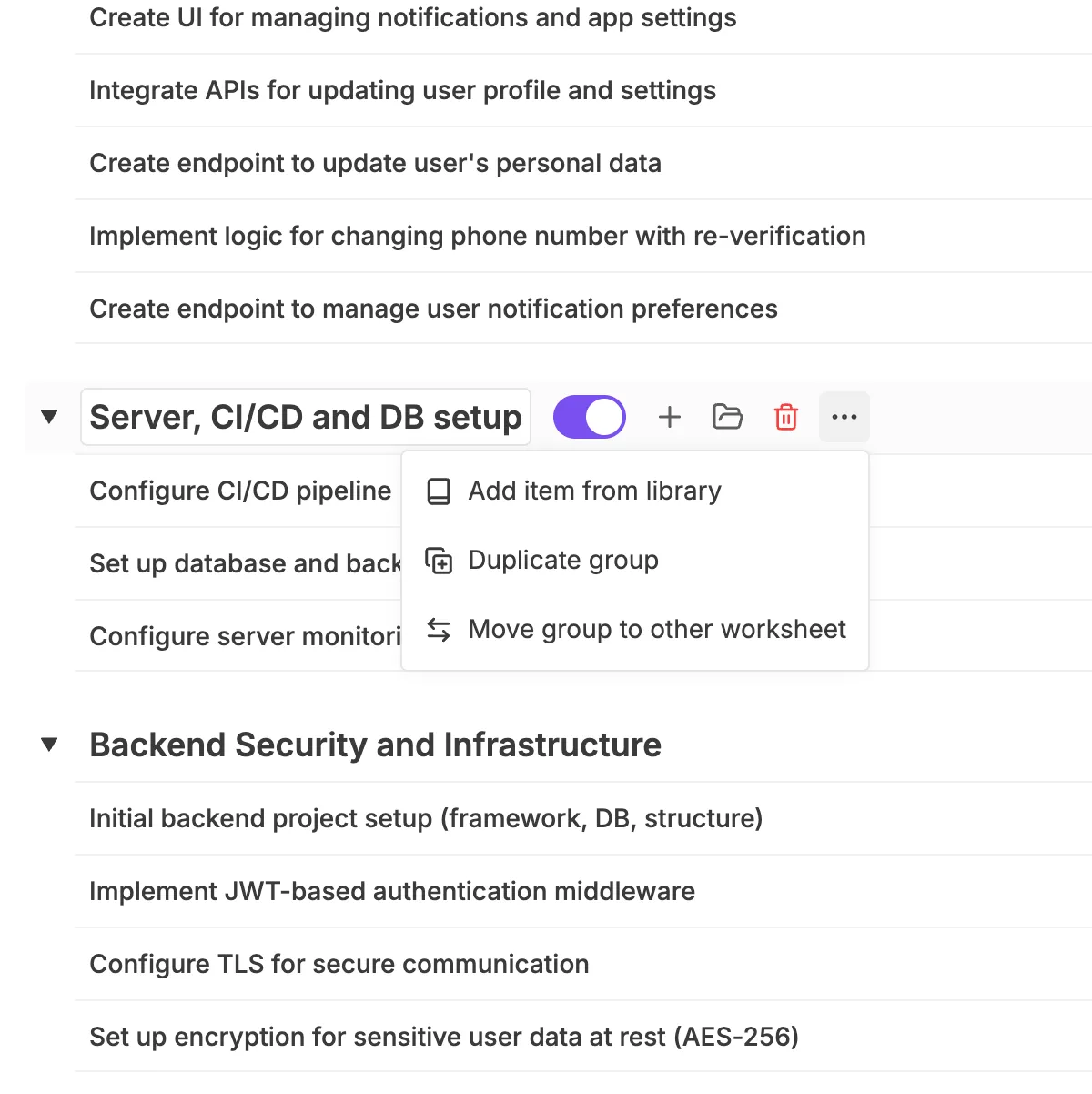Click the copy icon beside Duplicate group
This screenshot has height=1094, width=1092.
point(439,561)
